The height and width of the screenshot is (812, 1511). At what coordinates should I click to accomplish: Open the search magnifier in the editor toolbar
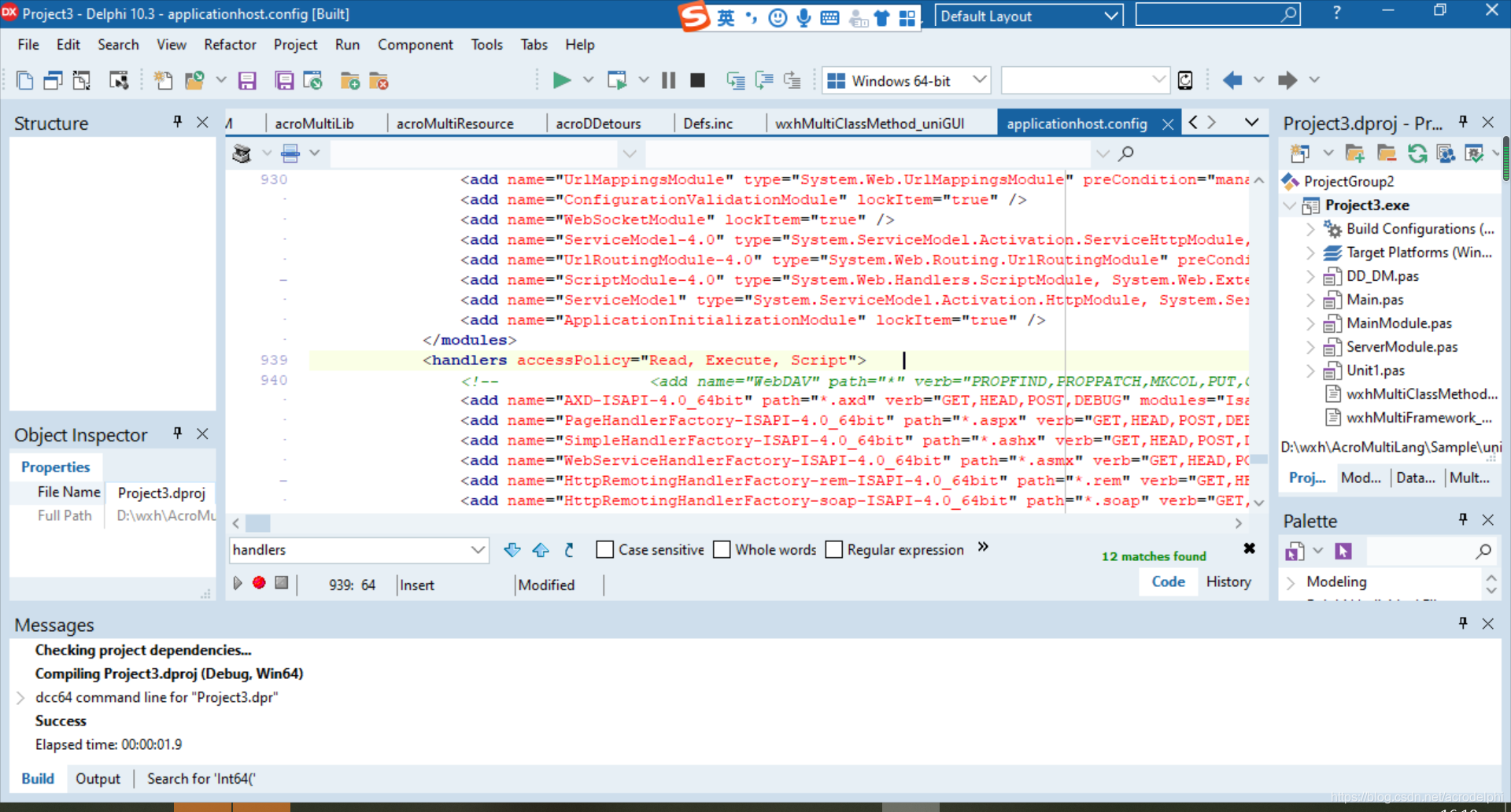1125,153
